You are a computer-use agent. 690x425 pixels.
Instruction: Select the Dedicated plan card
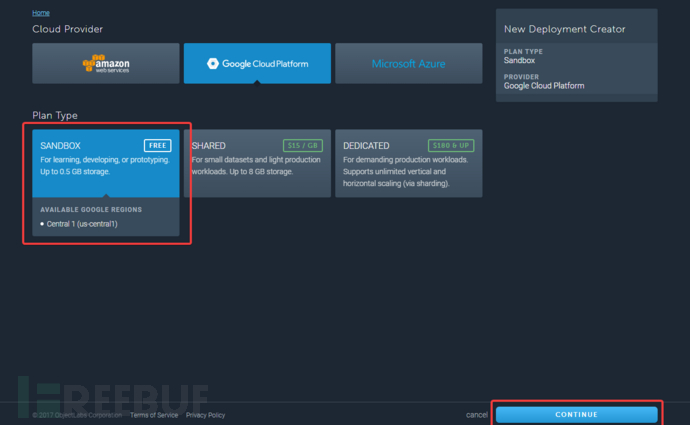tap(408, 163)
